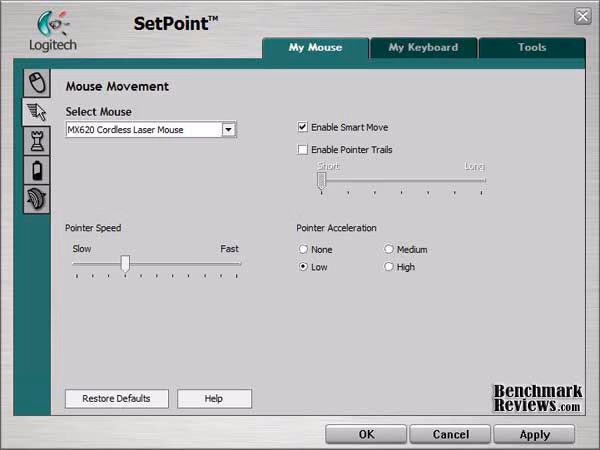Select Medium pointer acceleration
This screenshot has width=600, height=450.
coord(389,249)
